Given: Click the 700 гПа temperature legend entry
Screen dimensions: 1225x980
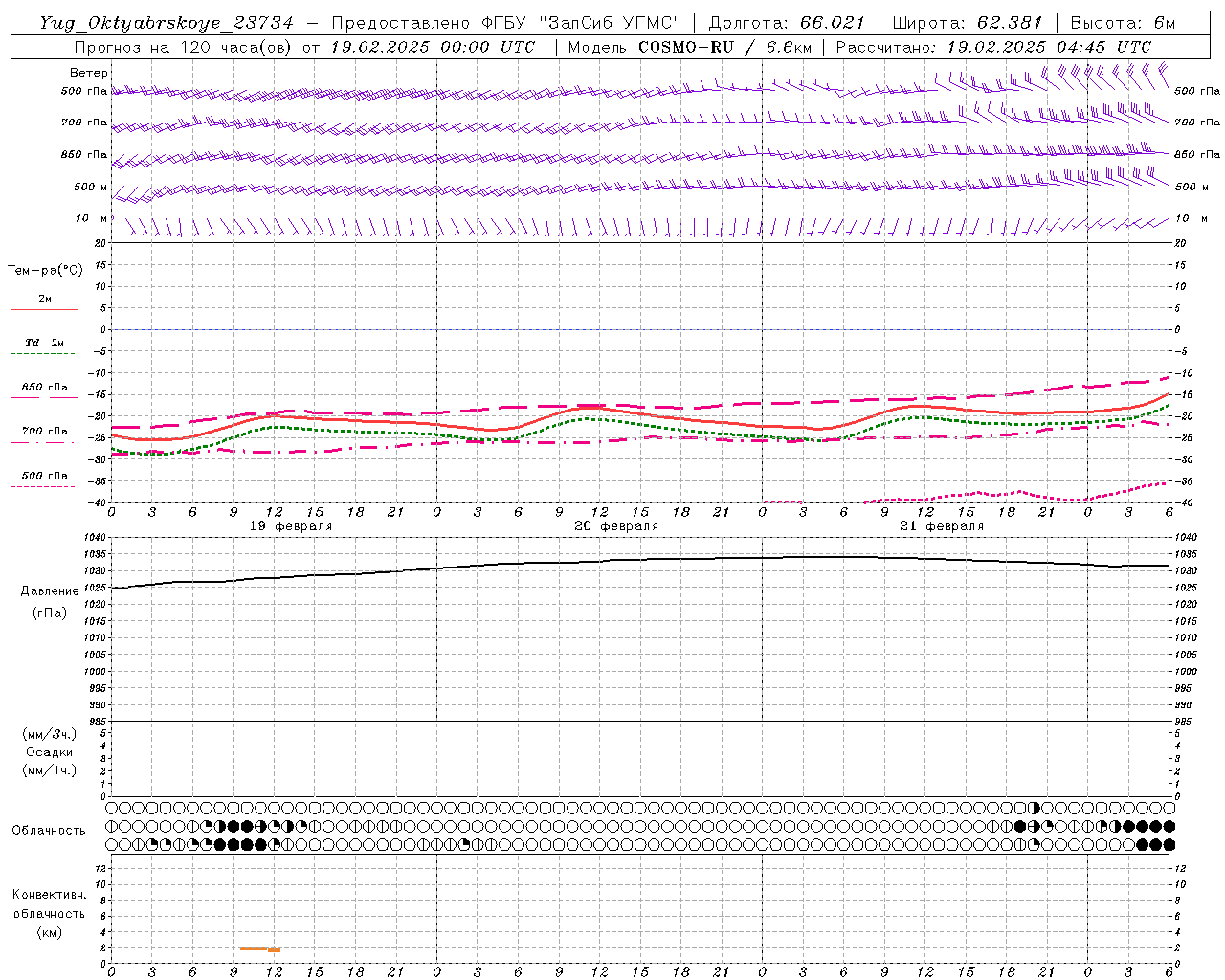Looking at the screenshot, I should click(45, 432).
